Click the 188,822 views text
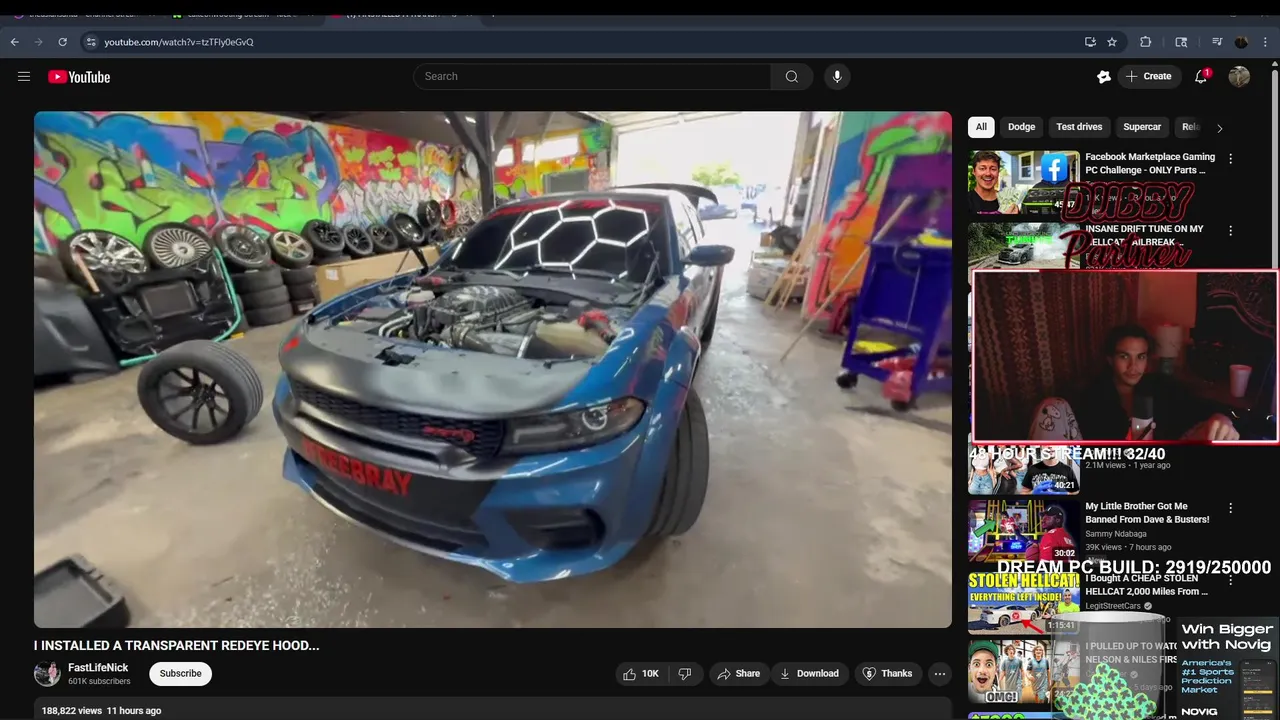1280x720 pixels. pyautogui.click(x=71, y=711)
